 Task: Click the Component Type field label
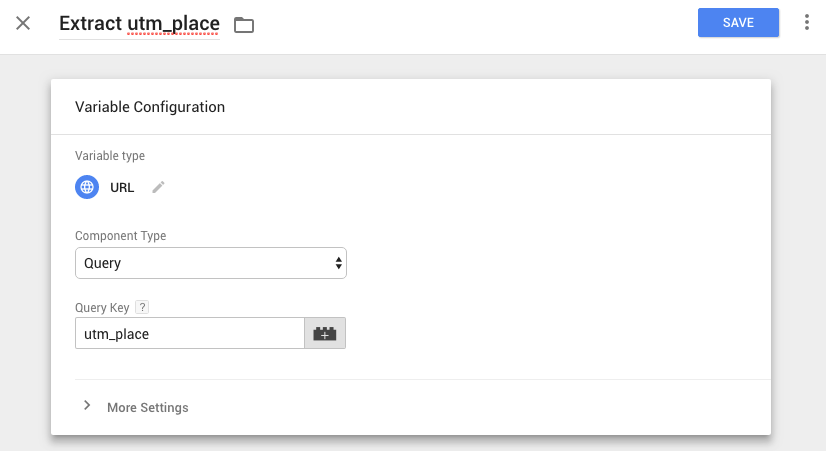pyautogui.click(x=120, y=236)
